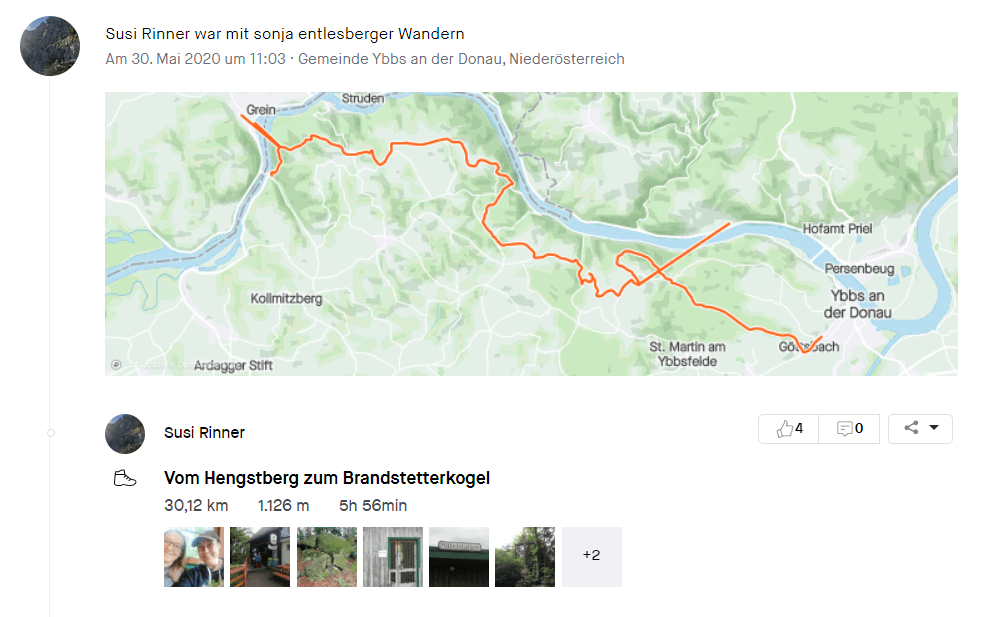
Task: Click the share icon
Action: click(x=911, y=427)
